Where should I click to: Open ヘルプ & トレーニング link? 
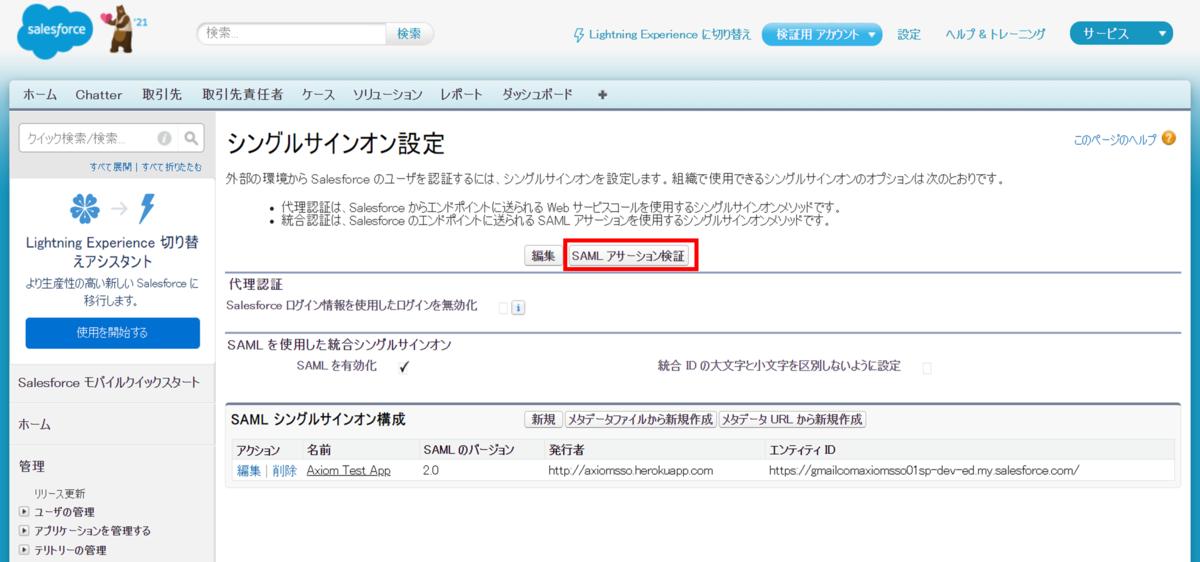click(x=996, y=35)
